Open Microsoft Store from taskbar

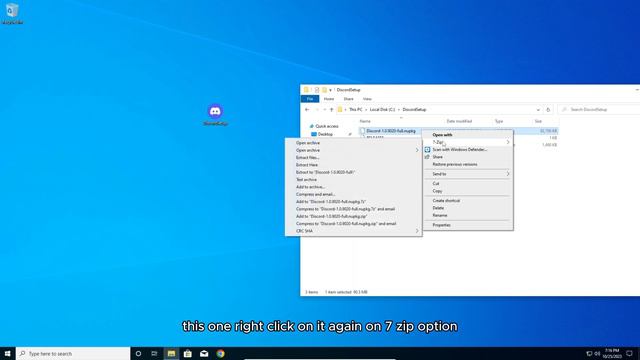pos(188,353)
